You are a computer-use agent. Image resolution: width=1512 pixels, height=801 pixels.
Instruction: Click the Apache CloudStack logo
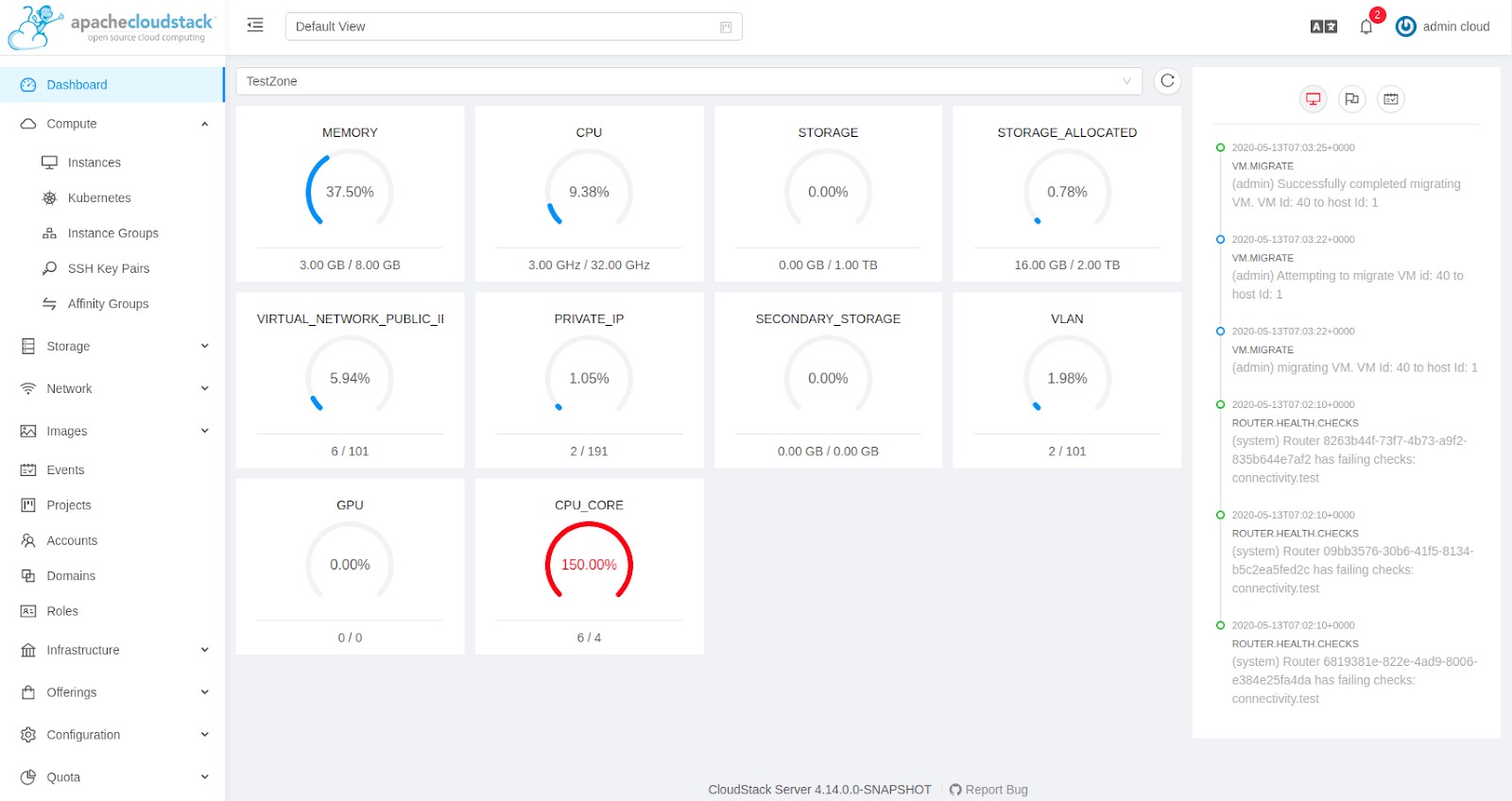pos(112,27)
